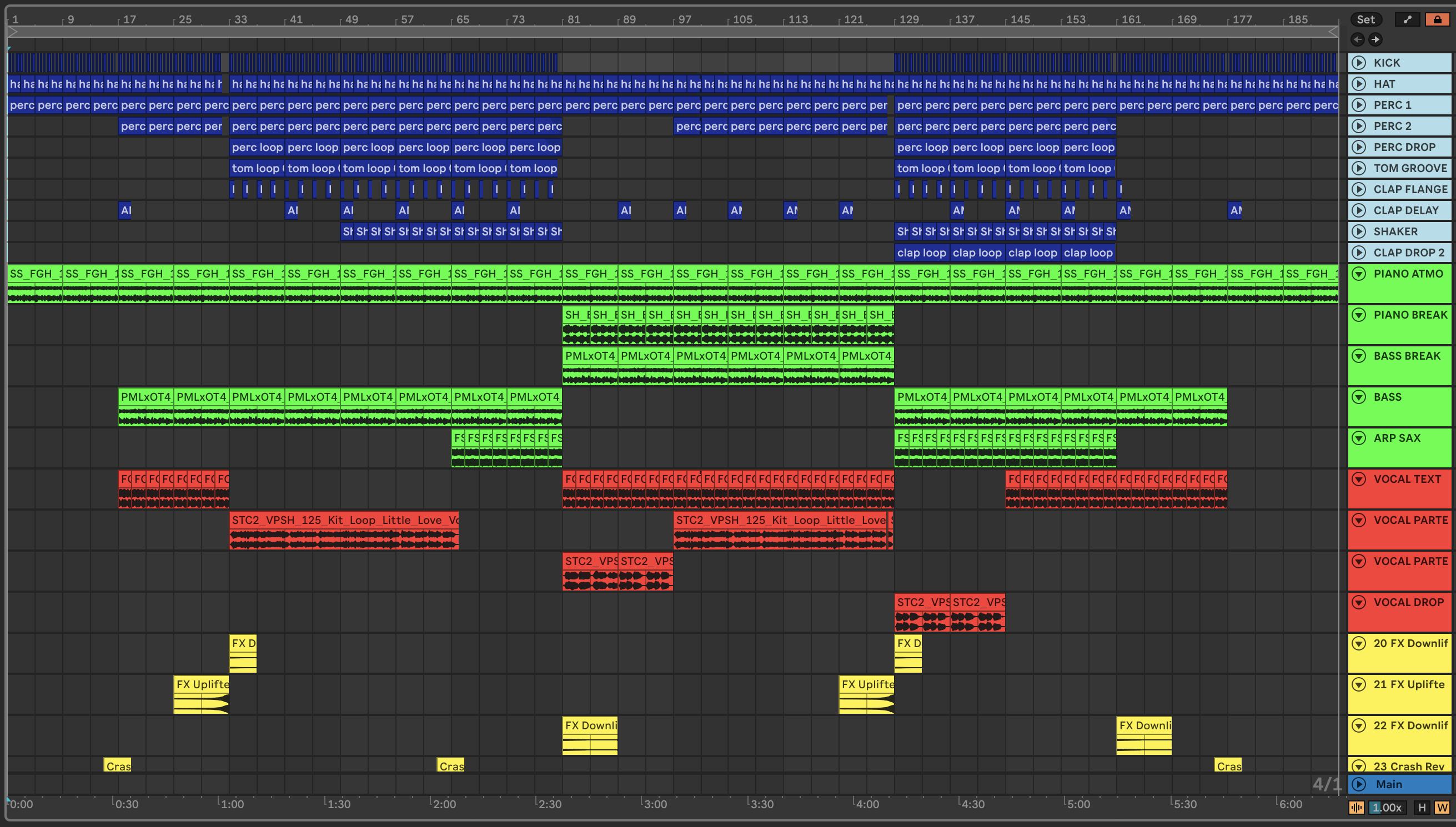Toggle the W optimize width button
The height and width of the screenshot is (827, 1456).
[1442, 808]
